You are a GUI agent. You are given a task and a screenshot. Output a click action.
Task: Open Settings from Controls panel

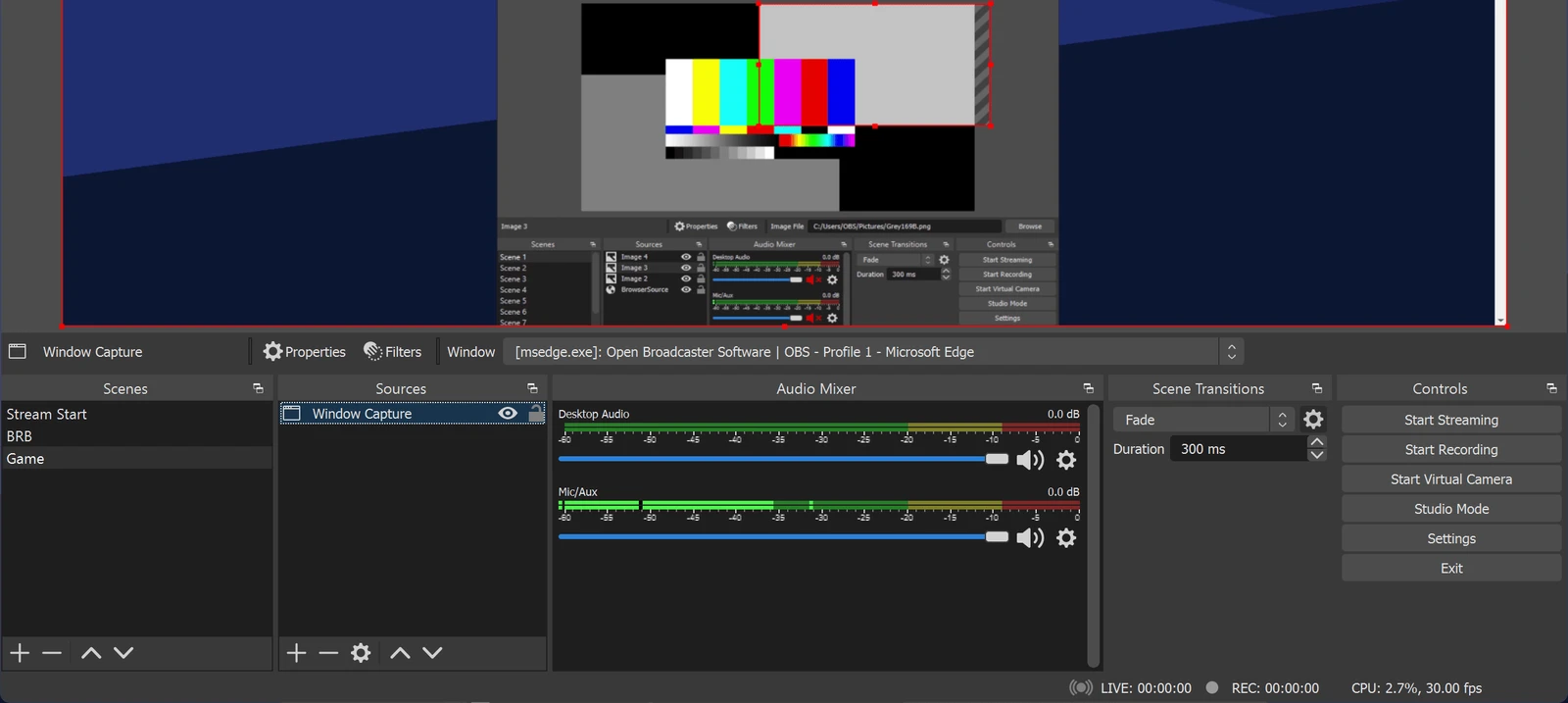click(x=1451, y=538)
